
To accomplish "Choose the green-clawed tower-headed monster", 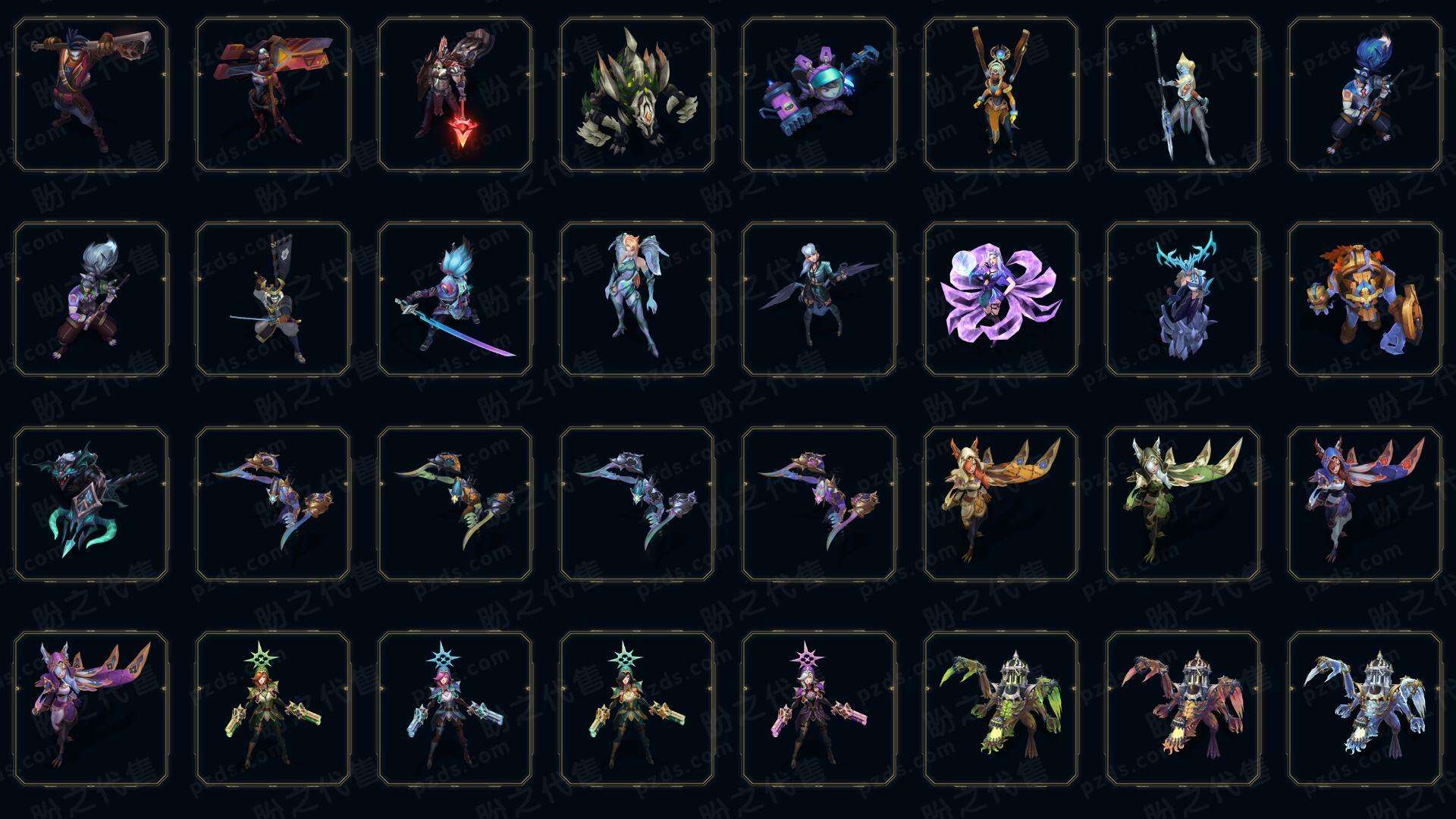I will point(1001,709).
